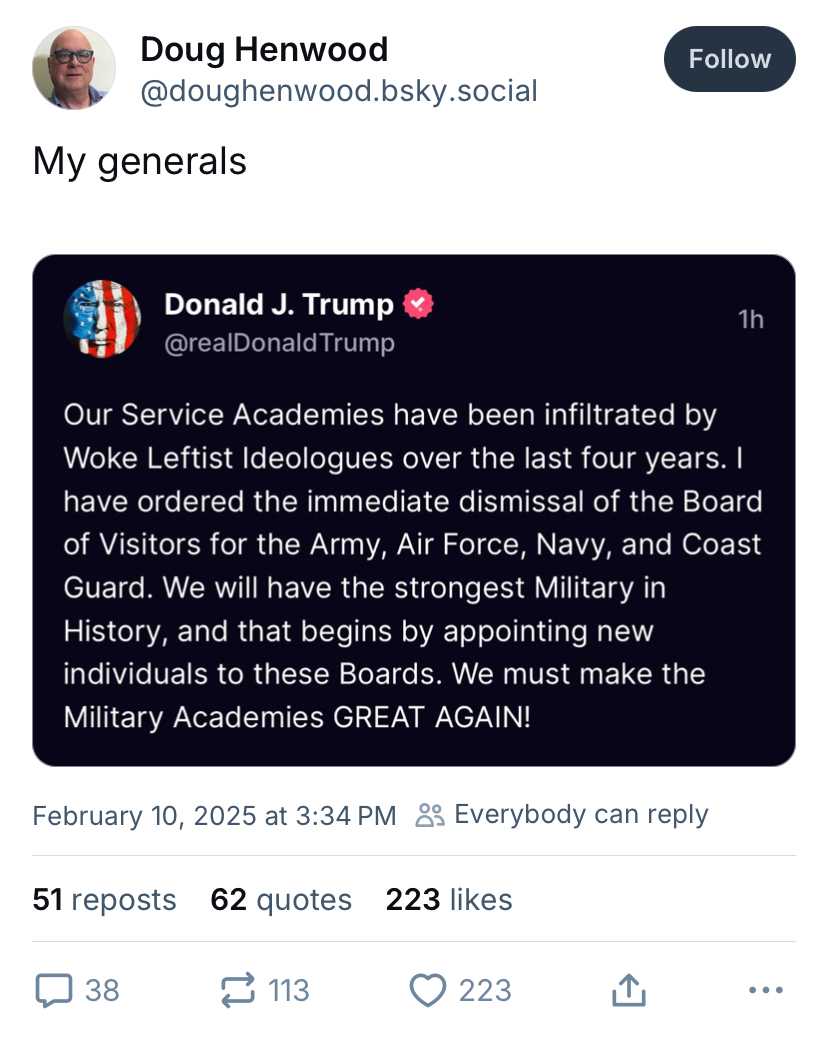828x1039 pixels.
Task: View the 62 quotes list
Action: [x=281, y=899]
